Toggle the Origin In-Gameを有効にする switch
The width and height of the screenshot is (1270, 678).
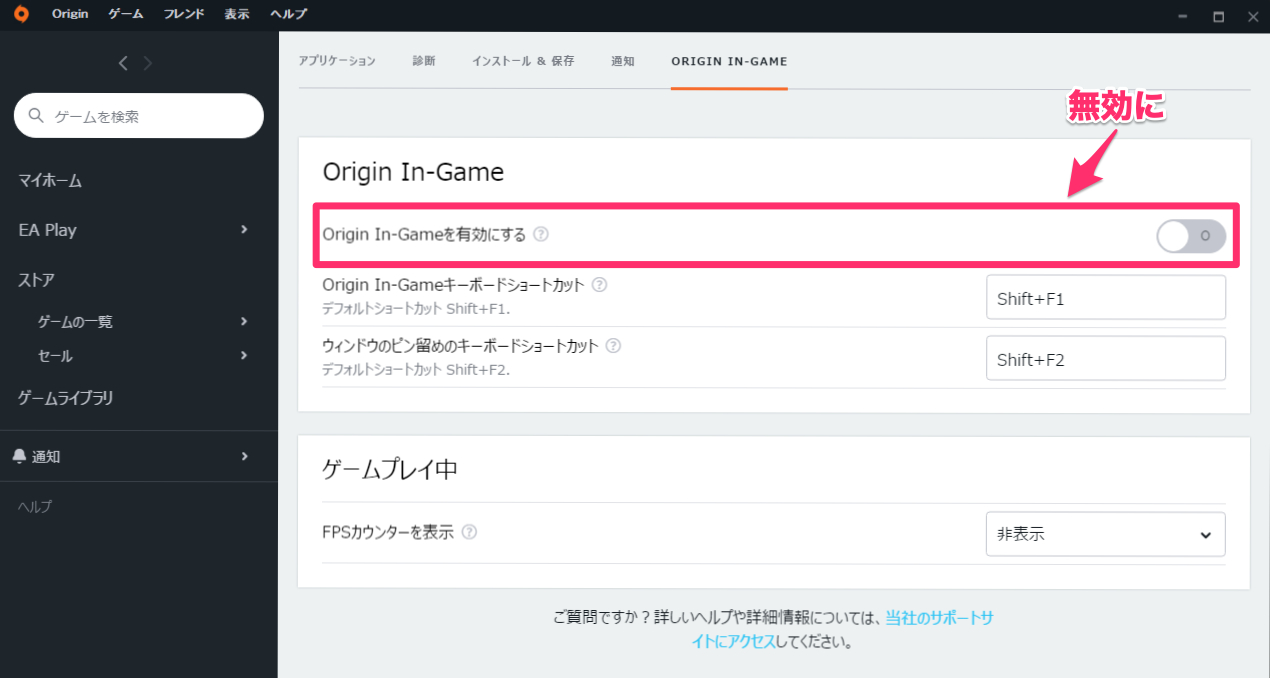1191,236
